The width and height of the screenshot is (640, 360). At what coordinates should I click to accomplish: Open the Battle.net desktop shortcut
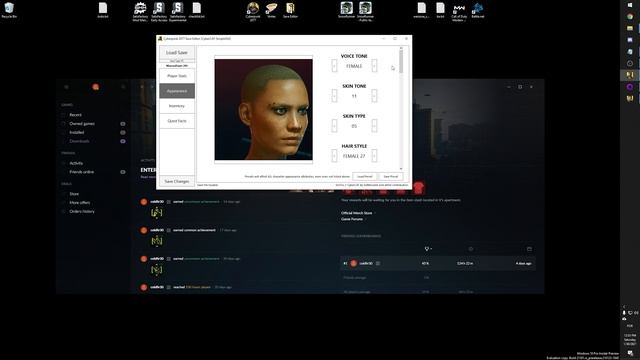point(478,10)
